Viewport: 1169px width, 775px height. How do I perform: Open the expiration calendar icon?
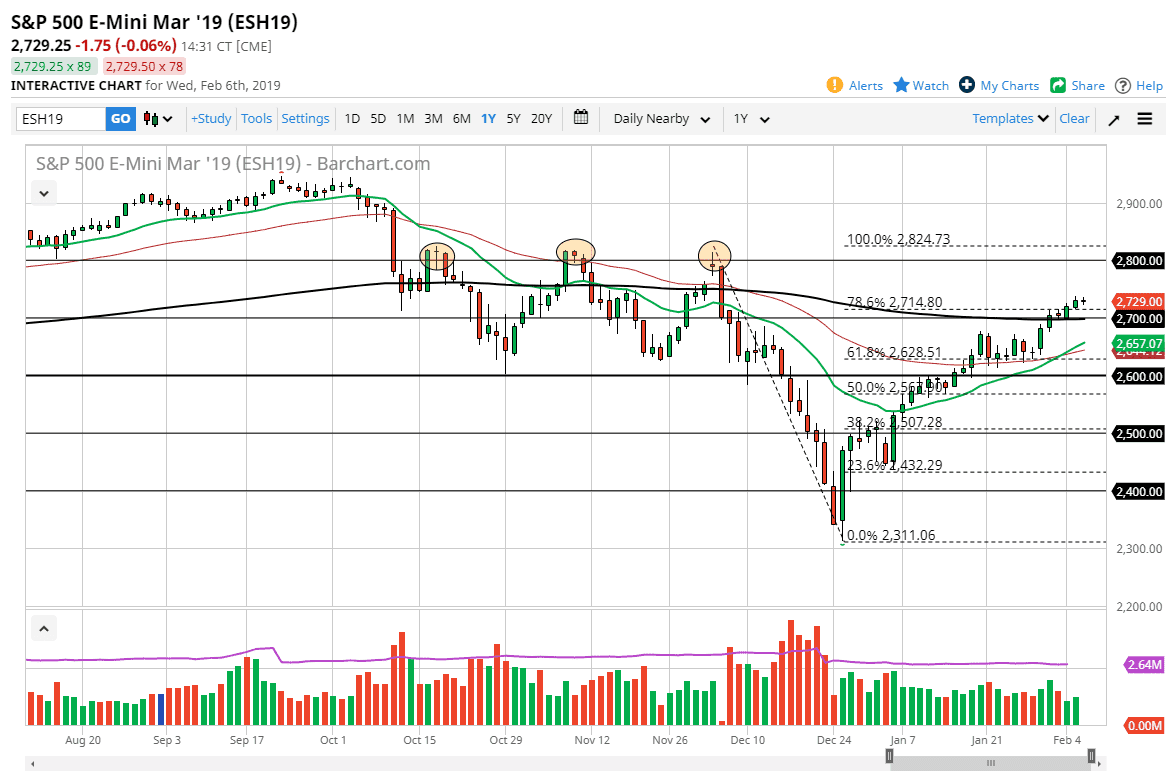tap(581, 118)
